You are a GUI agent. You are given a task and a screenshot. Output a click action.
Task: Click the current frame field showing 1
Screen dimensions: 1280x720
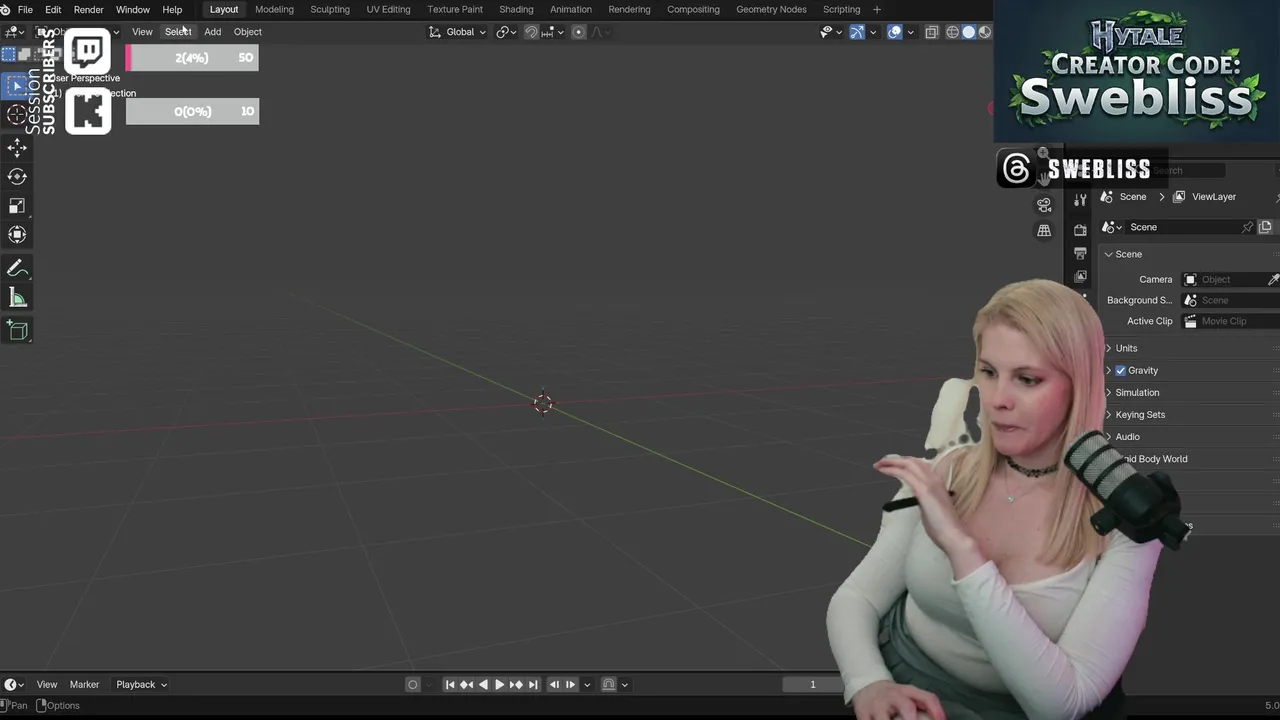813,685
